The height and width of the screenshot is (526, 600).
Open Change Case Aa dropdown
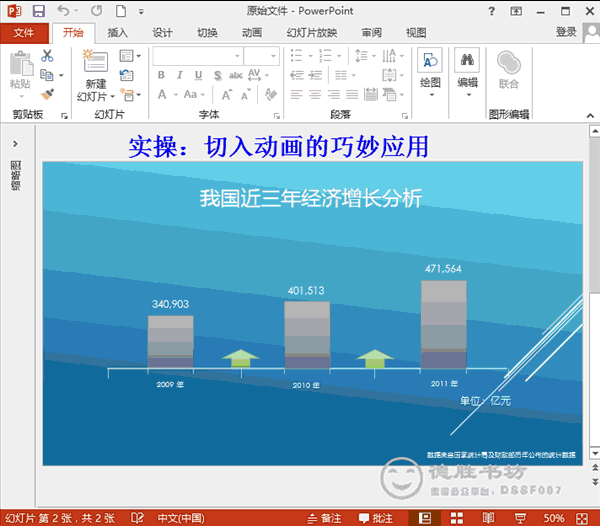pyautogui.click(x=194, y=94)
